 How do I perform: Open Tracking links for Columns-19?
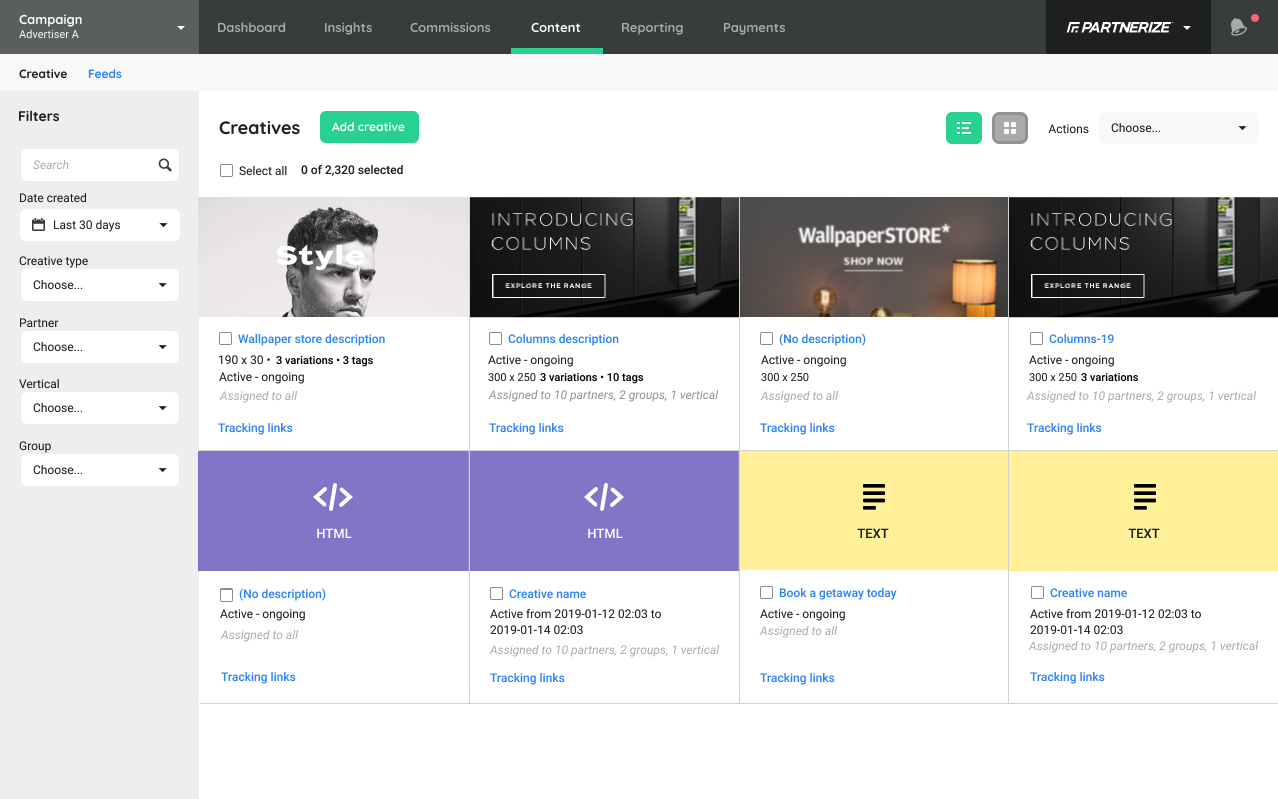(1064, 428)
